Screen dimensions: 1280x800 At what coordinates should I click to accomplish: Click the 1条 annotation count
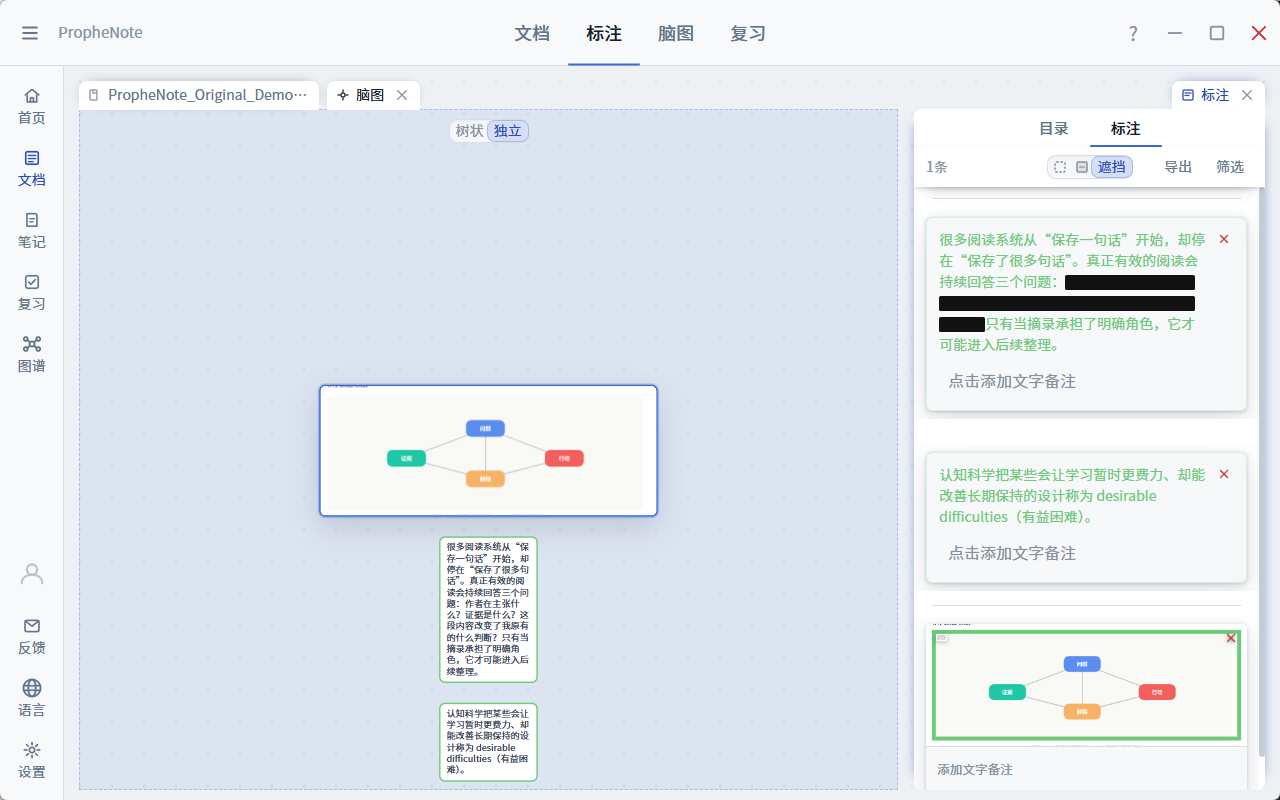point(937,167)
